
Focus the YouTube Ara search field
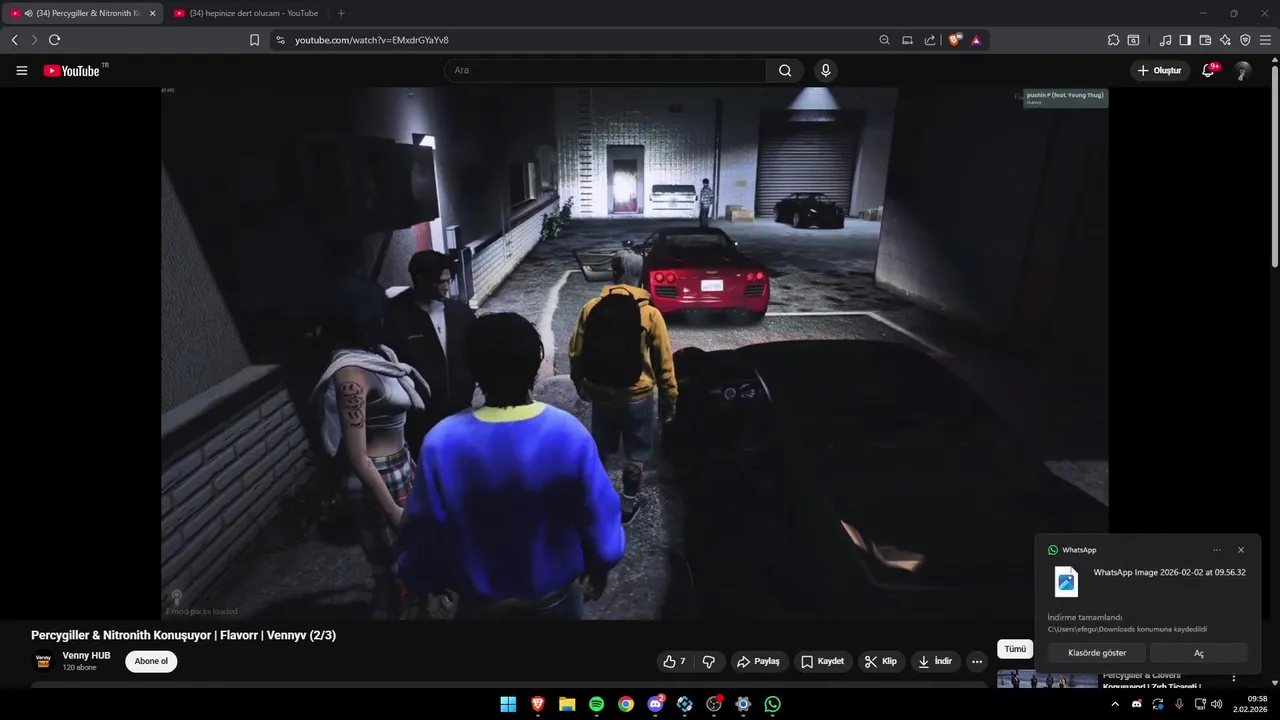coord(605,70)
